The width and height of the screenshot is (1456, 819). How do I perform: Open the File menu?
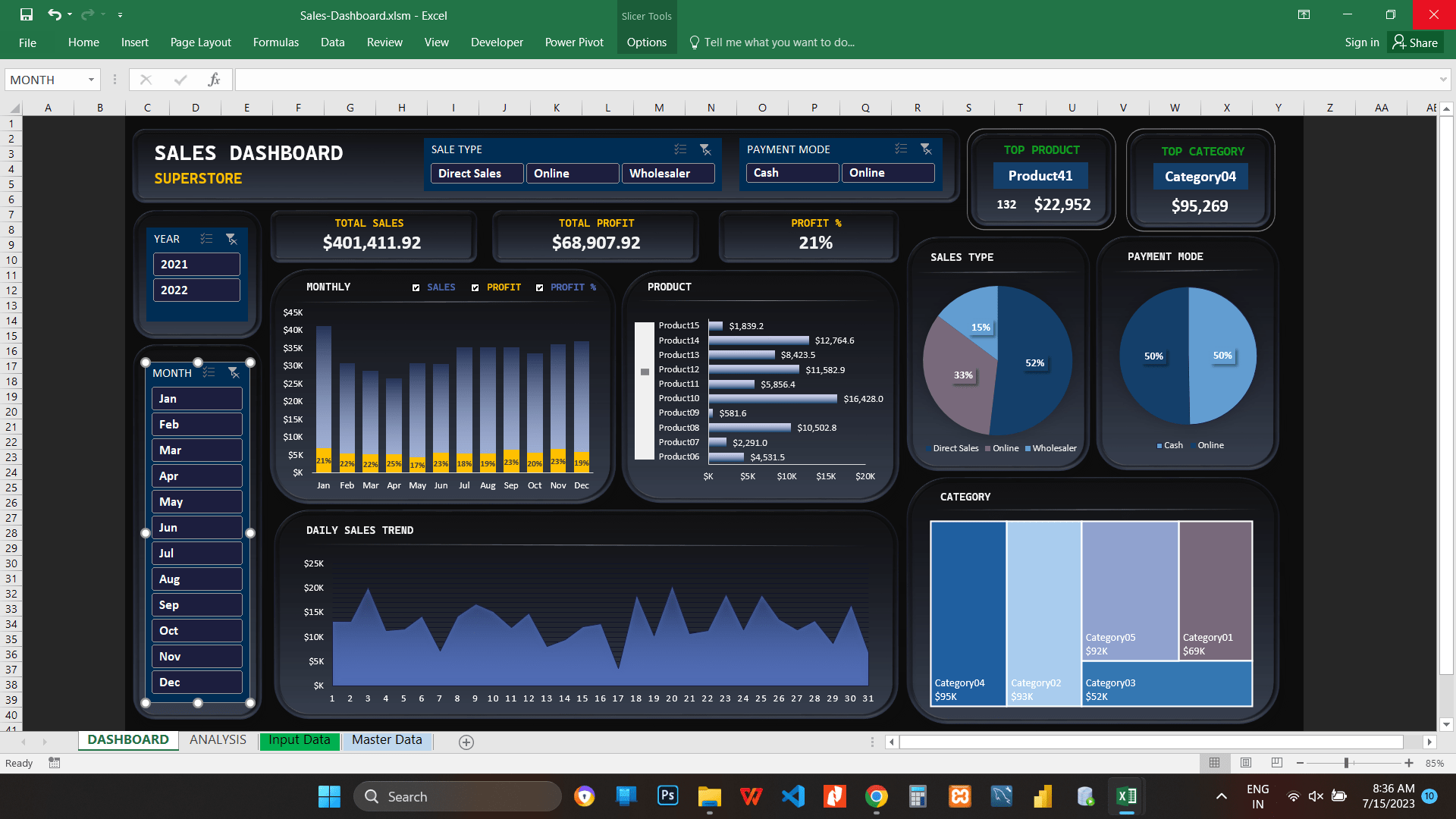tap(27, 42)
